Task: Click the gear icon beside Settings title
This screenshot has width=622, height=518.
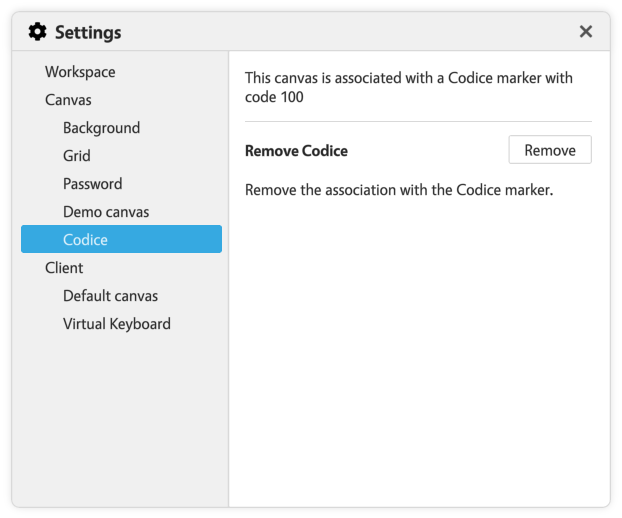Action: pyautogui.click(x=37, y=32)
